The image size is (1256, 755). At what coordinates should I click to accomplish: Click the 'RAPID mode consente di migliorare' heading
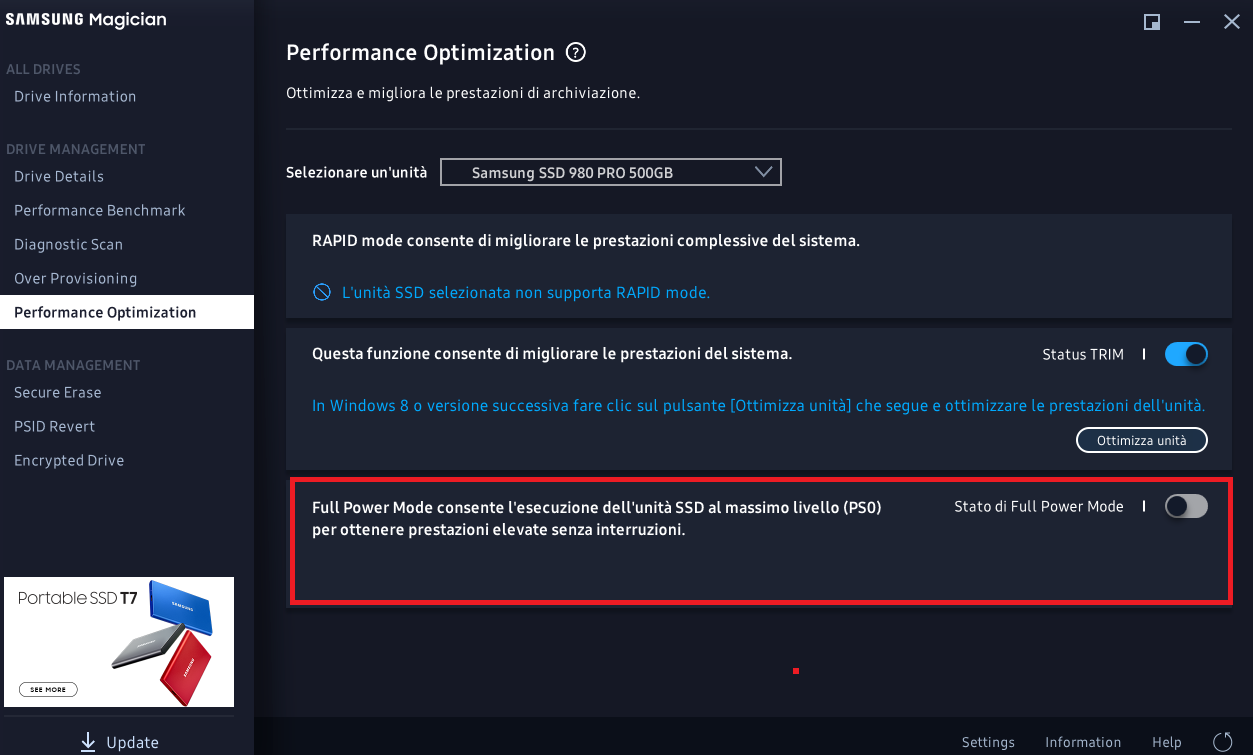tap(586, 241)
